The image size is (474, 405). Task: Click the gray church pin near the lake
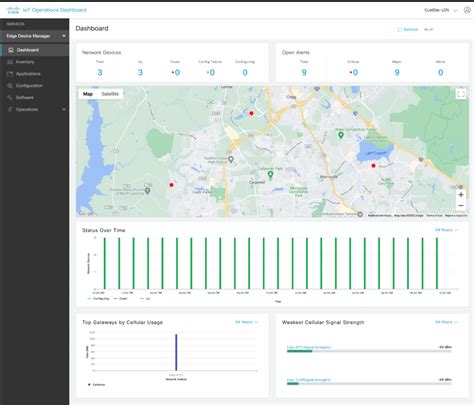pyautogui.click(x=147, y=191)
